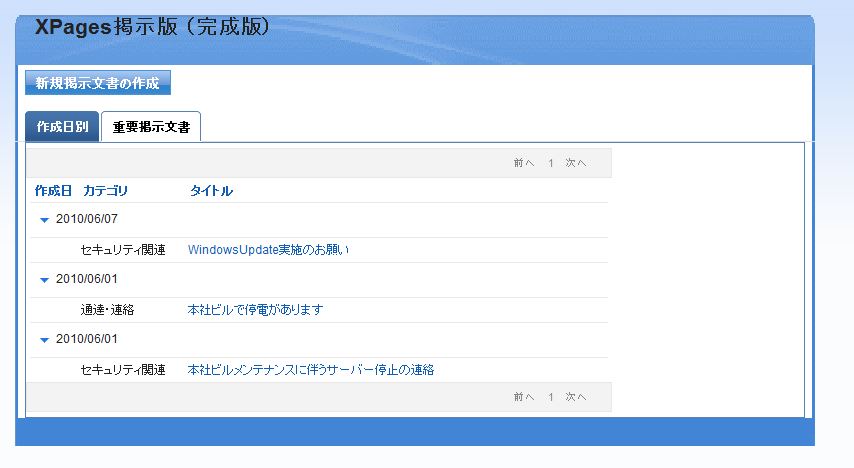Click the XPages掲示版 (完成版) page title

152,27
